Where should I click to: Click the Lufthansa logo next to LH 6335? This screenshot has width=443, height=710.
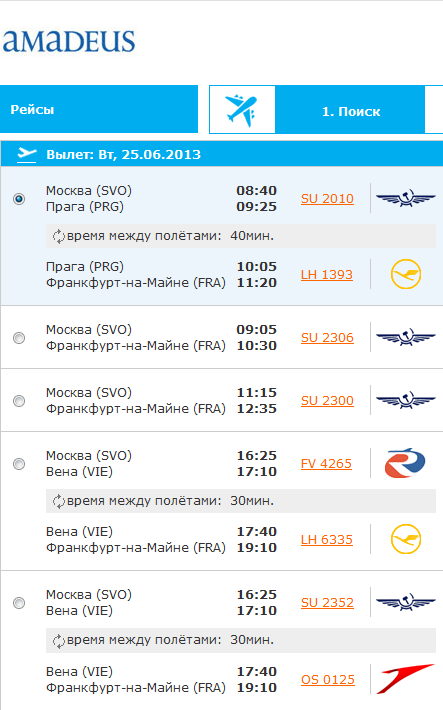406,539
